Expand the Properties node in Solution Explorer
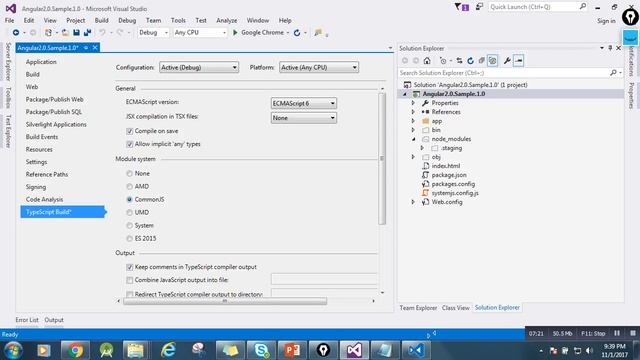Viewport: 640px width, 360px height. (x=413, y=103)
